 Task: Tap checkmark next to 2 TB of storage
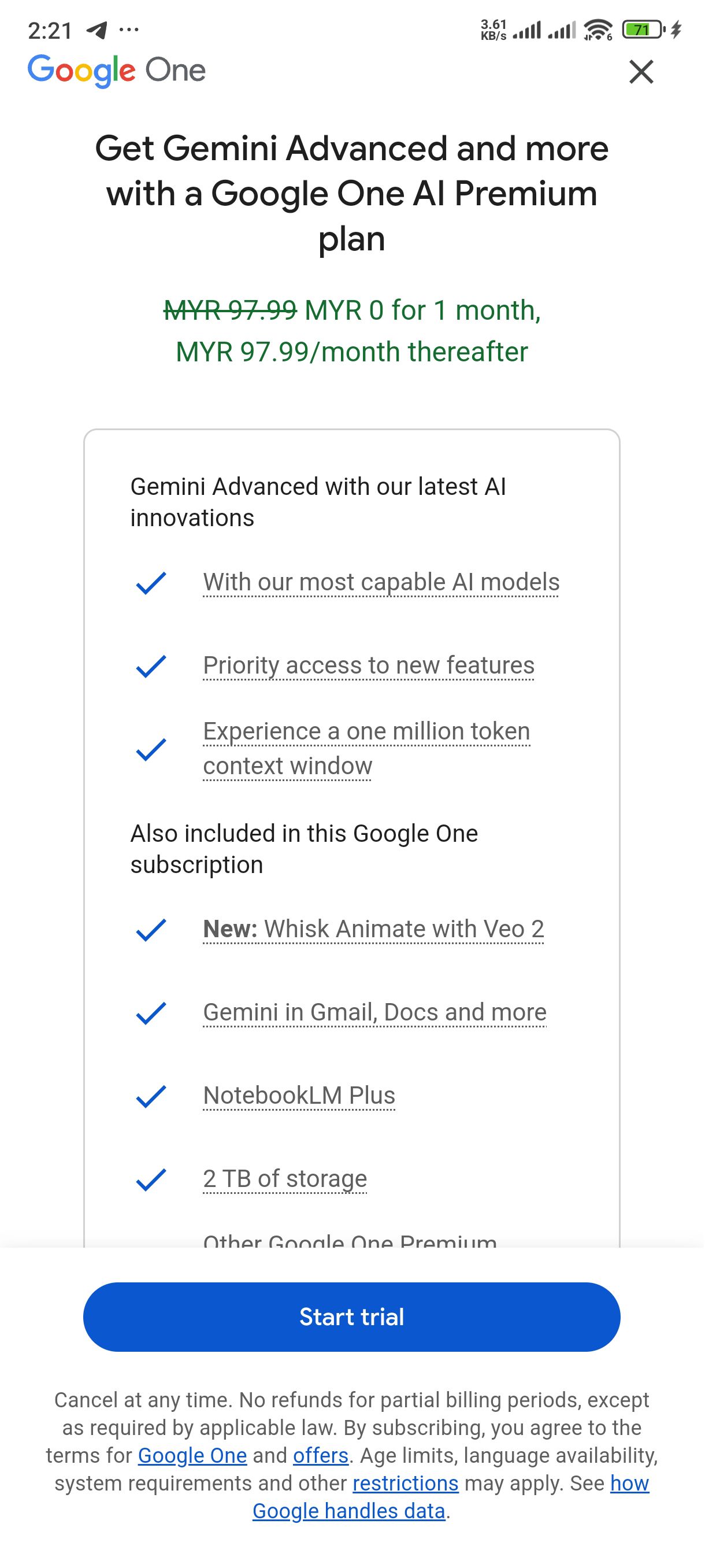coord(151,1179)
